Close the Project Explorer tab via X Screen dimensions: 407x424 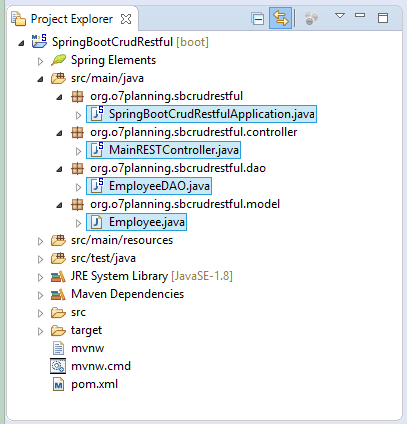click(x=126, y=19)
